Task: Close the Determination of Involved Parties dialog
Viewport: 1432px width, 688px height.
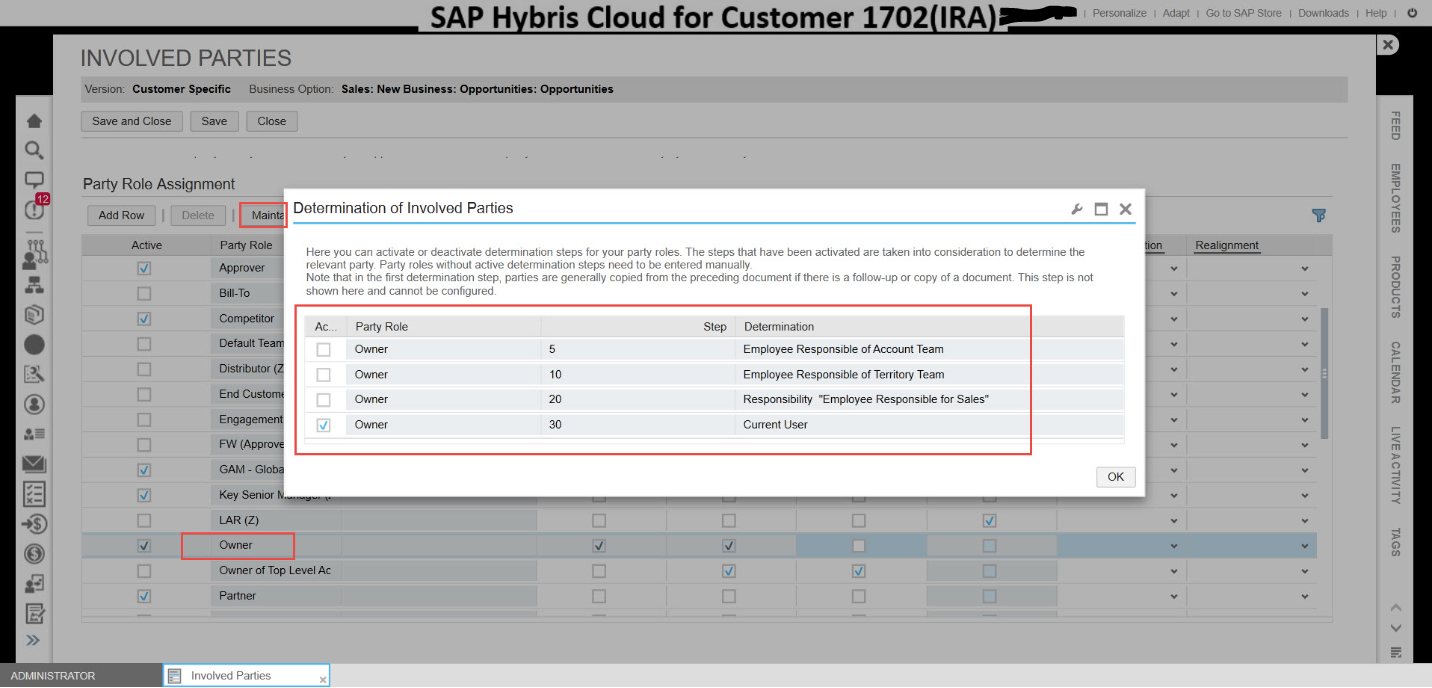Action: tap(1125, 209)
